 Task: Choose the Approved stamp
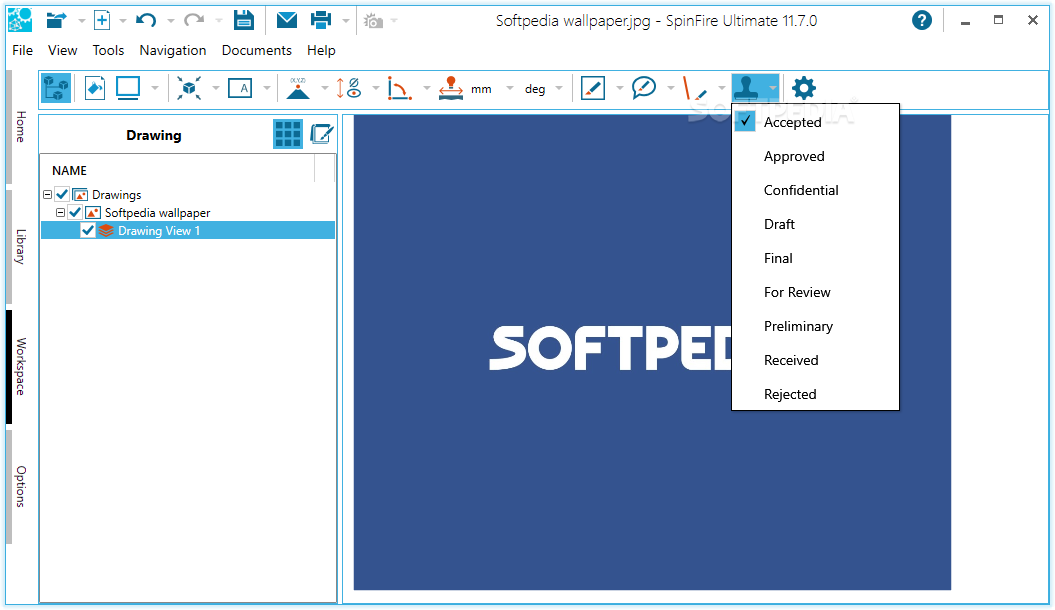(x=815, y=156)
